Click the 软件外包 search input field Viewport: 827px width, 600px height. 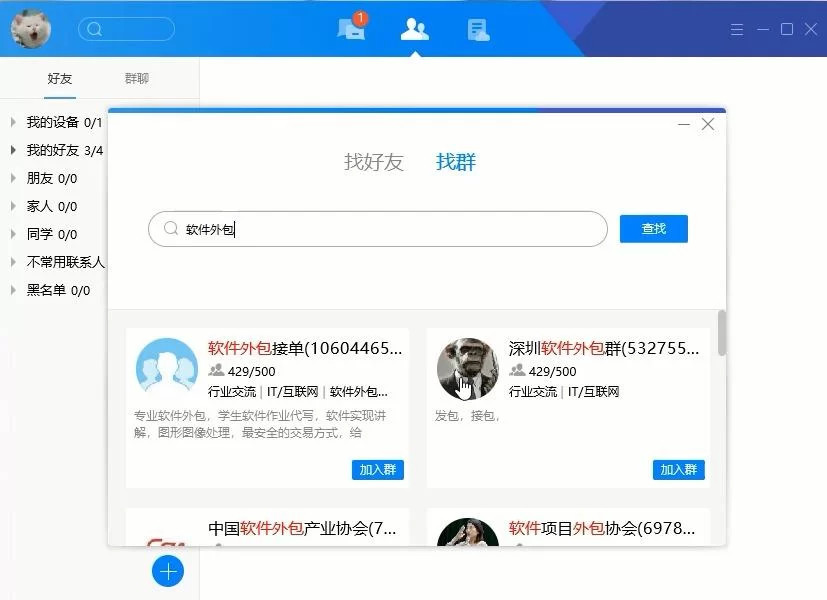point(390,229)
